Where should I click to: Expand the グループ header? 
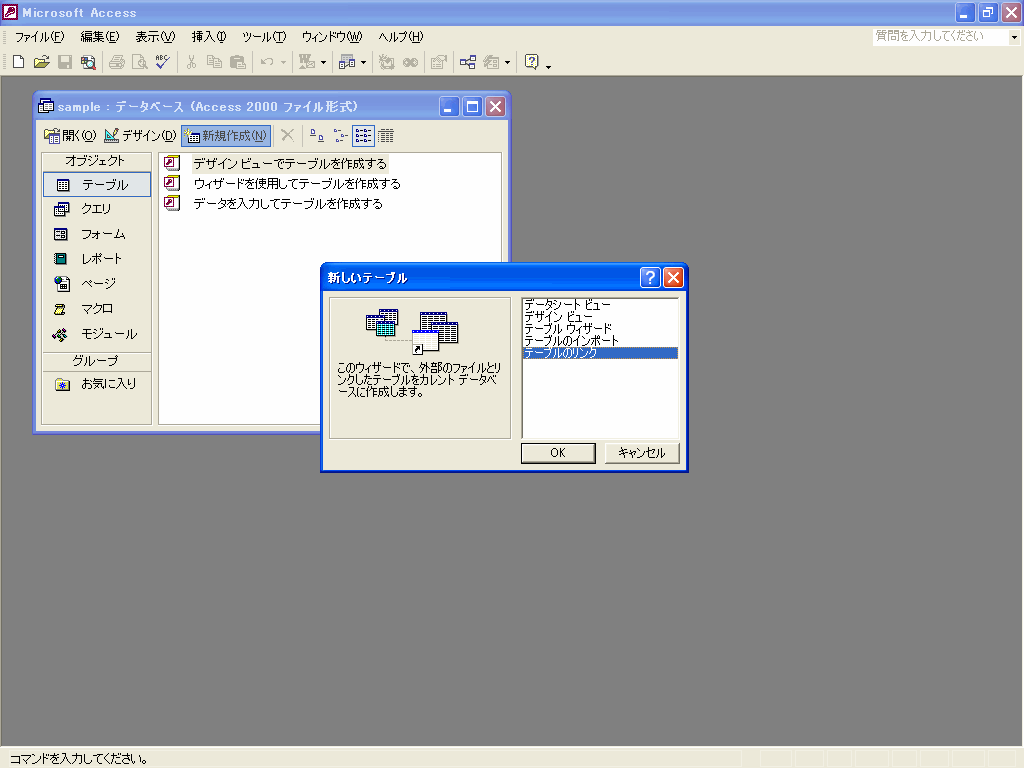click(97, 360)
